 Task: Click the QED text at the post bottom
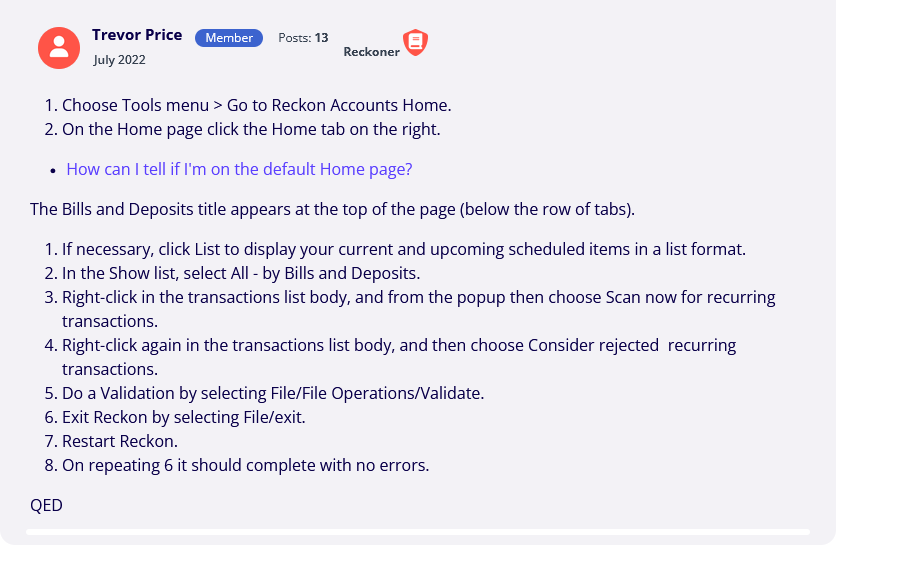click(46, 505)
